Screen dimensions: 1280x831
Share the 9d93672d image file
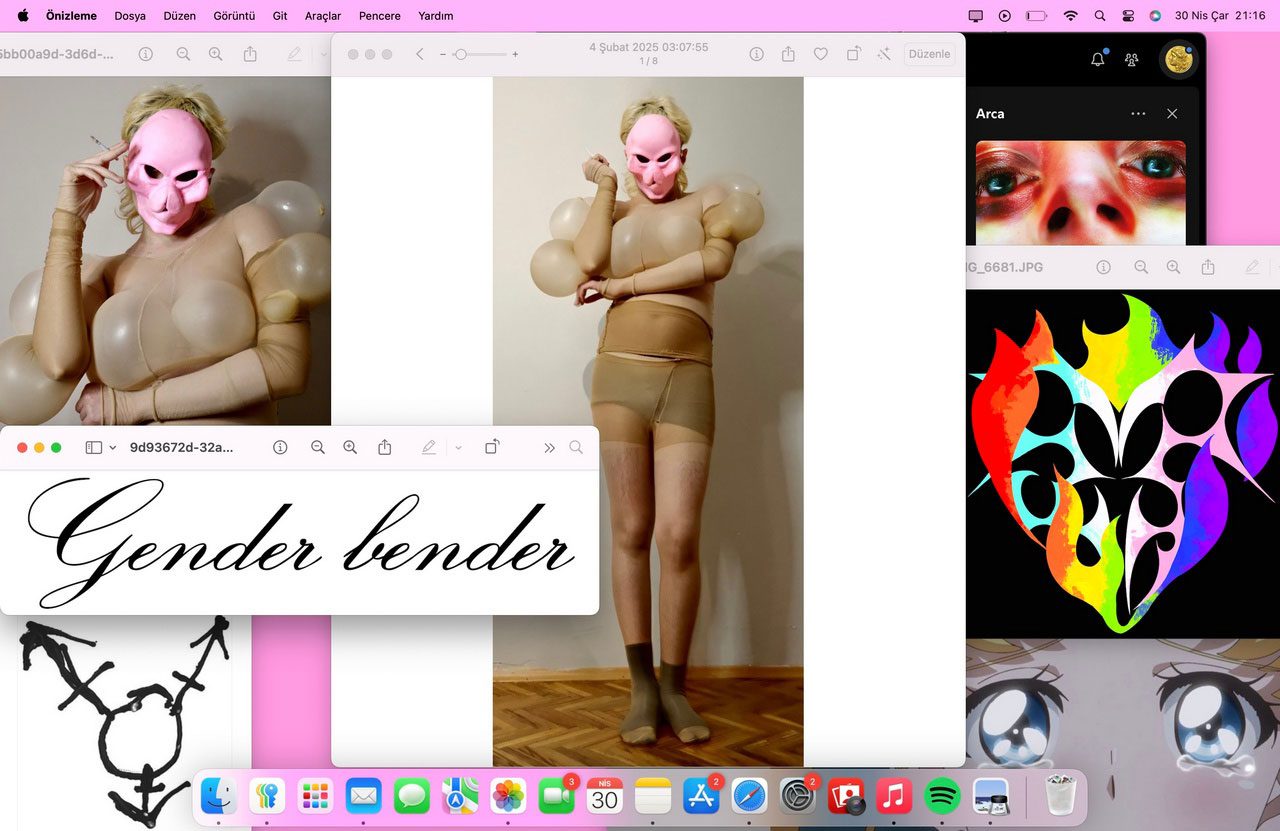click(385, 448)
